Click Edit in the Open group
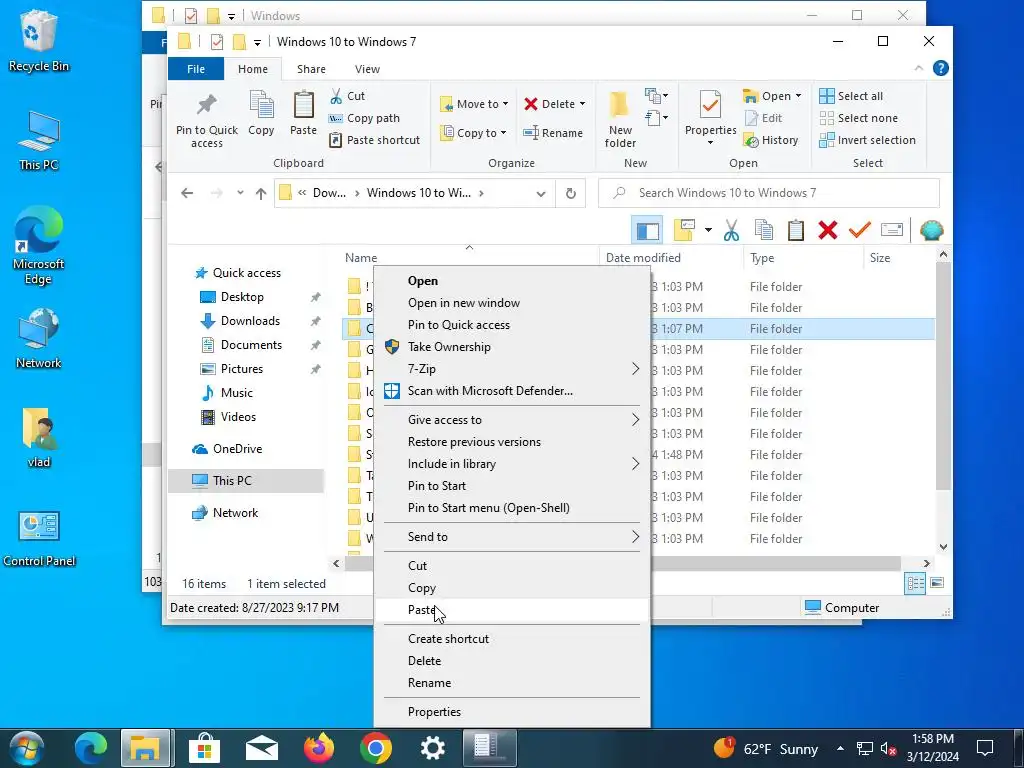This screenshot has height=768, width=1024. (x=763, y=118)
